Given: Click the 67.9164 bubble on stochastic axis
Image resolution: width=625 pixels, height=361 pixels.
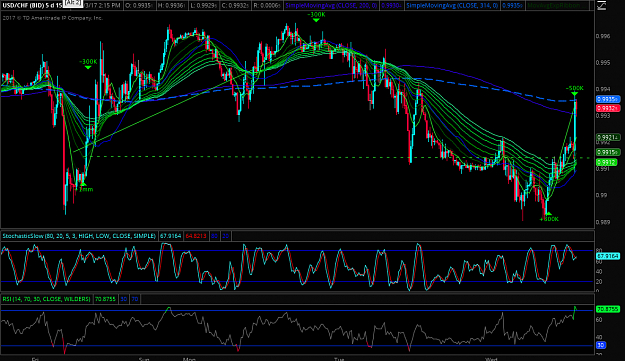Looking at the screenshot, I should [x=609, y=256].
